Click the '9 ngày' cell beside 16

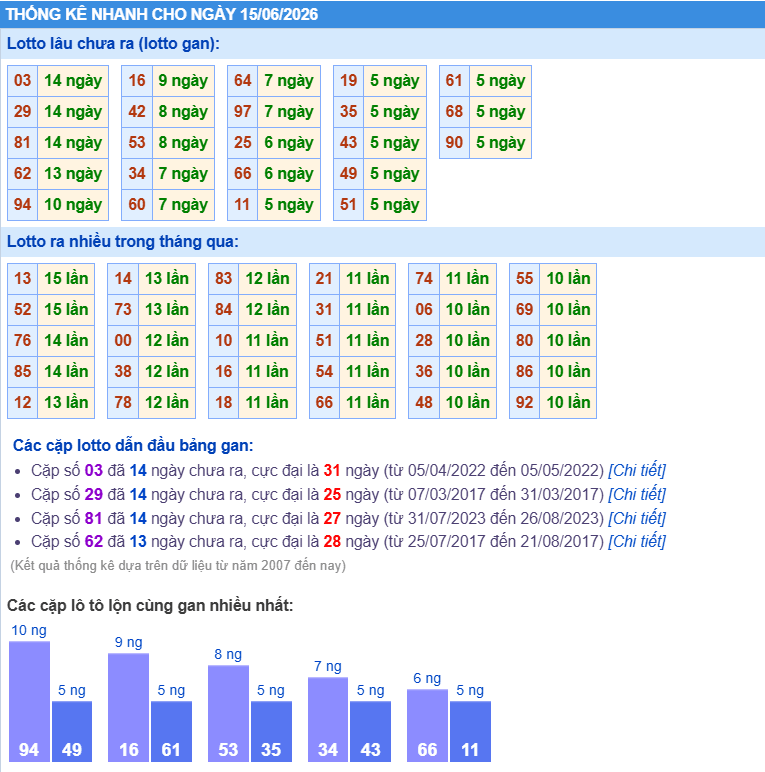(x=183, y=81)
